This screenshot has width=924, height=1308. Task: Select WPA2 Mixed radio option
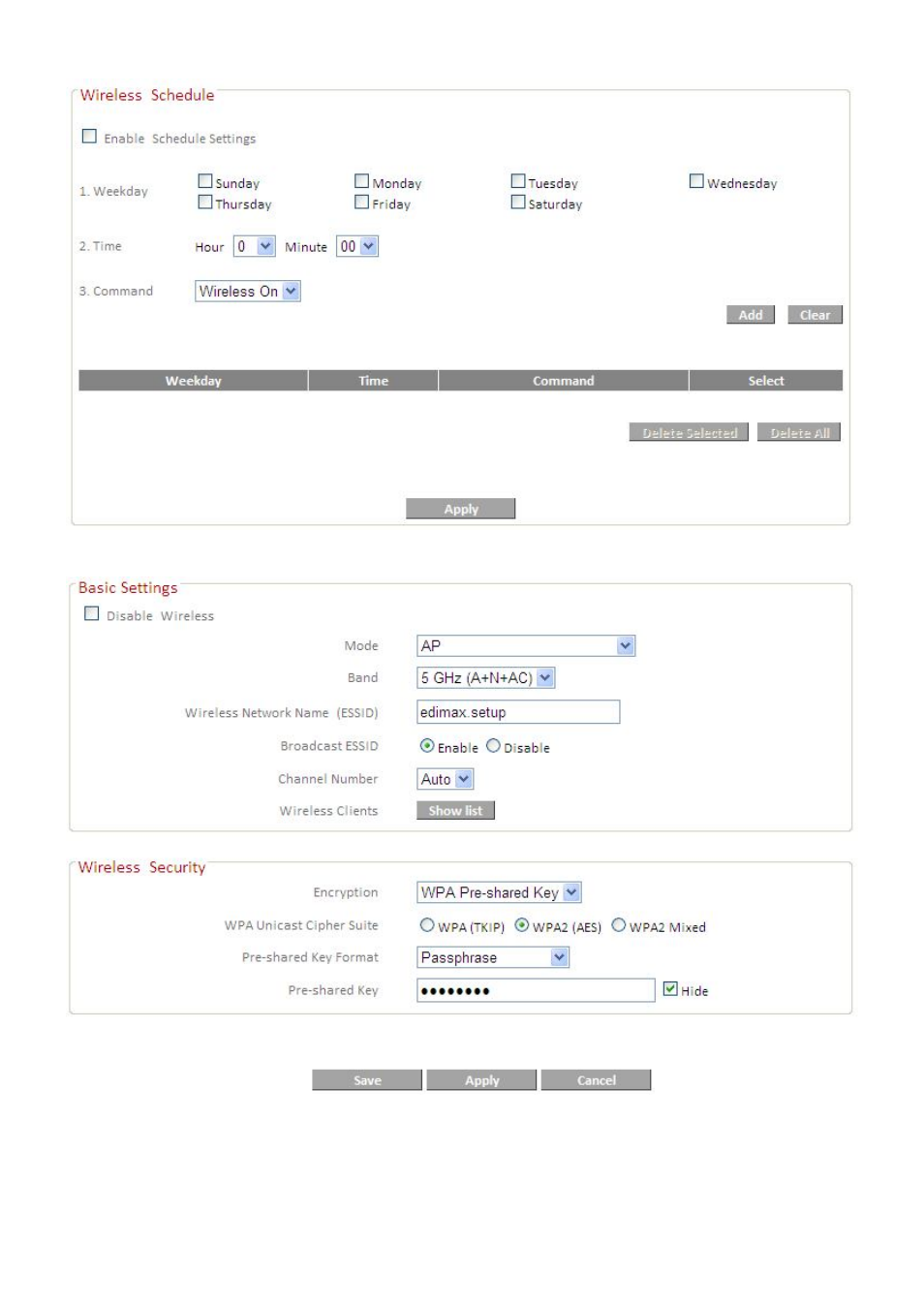[618, 925]
